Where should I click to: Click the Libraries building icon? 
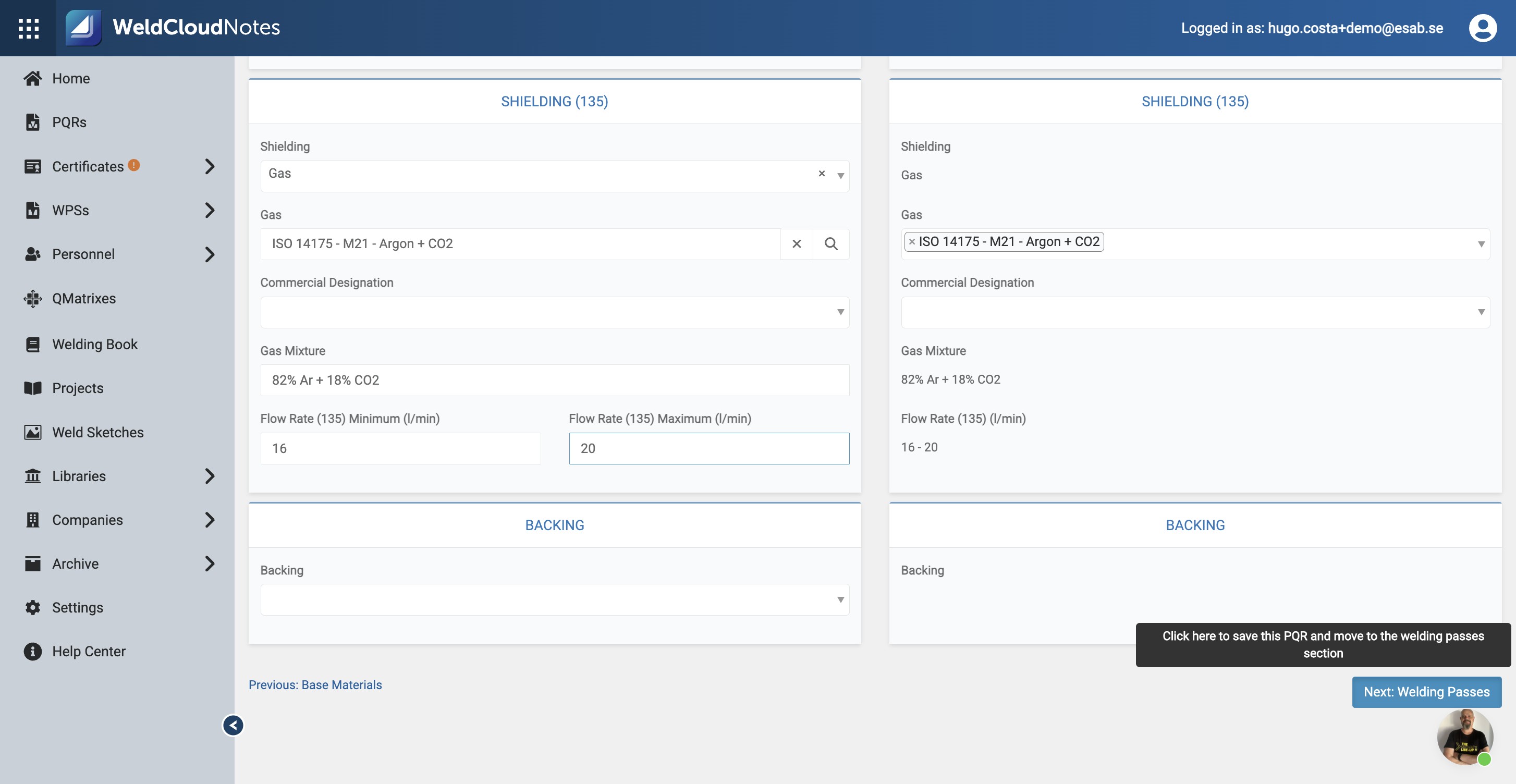pyautogui.click(x=33, y=475)
